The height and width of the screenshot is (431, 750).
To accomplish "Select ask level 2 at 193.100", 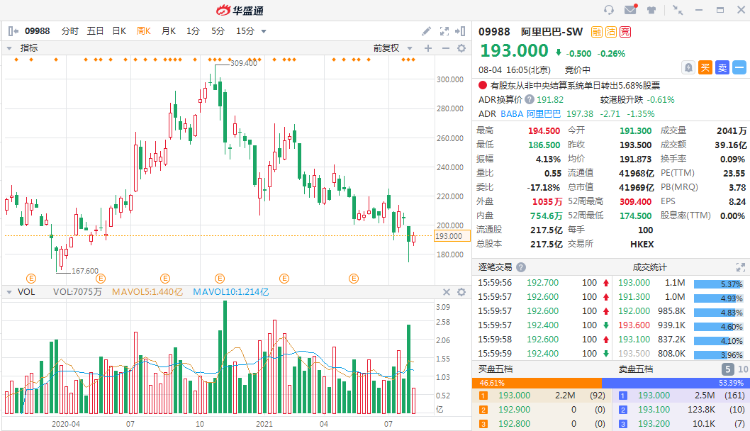I will [682, 409].
